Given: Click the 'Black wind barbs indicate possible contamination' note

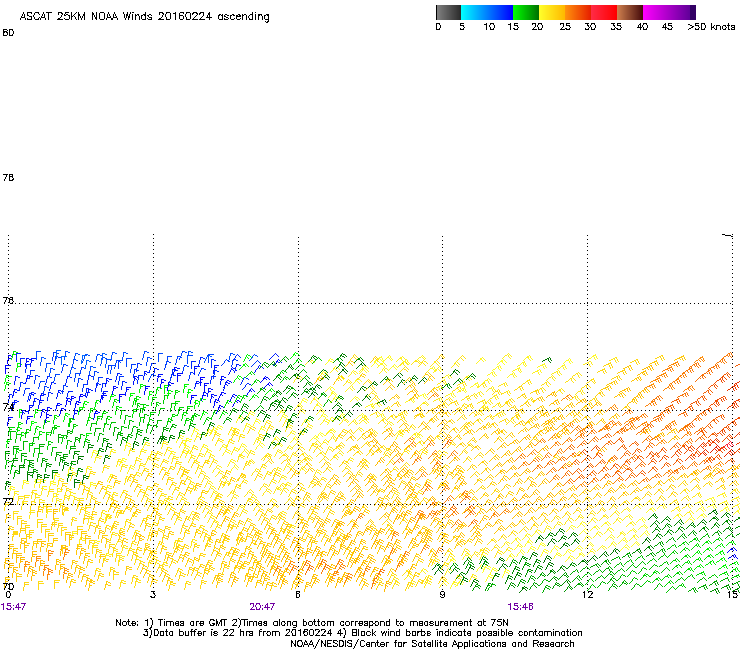Looking at the screenshot, I should click(460, 633).
